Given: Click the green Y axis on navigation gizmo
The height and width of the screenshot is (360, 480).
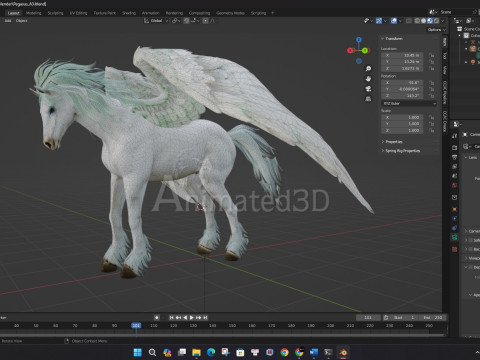Looking at the screenshot, I should pyautogui.click(x=365, y=50).
